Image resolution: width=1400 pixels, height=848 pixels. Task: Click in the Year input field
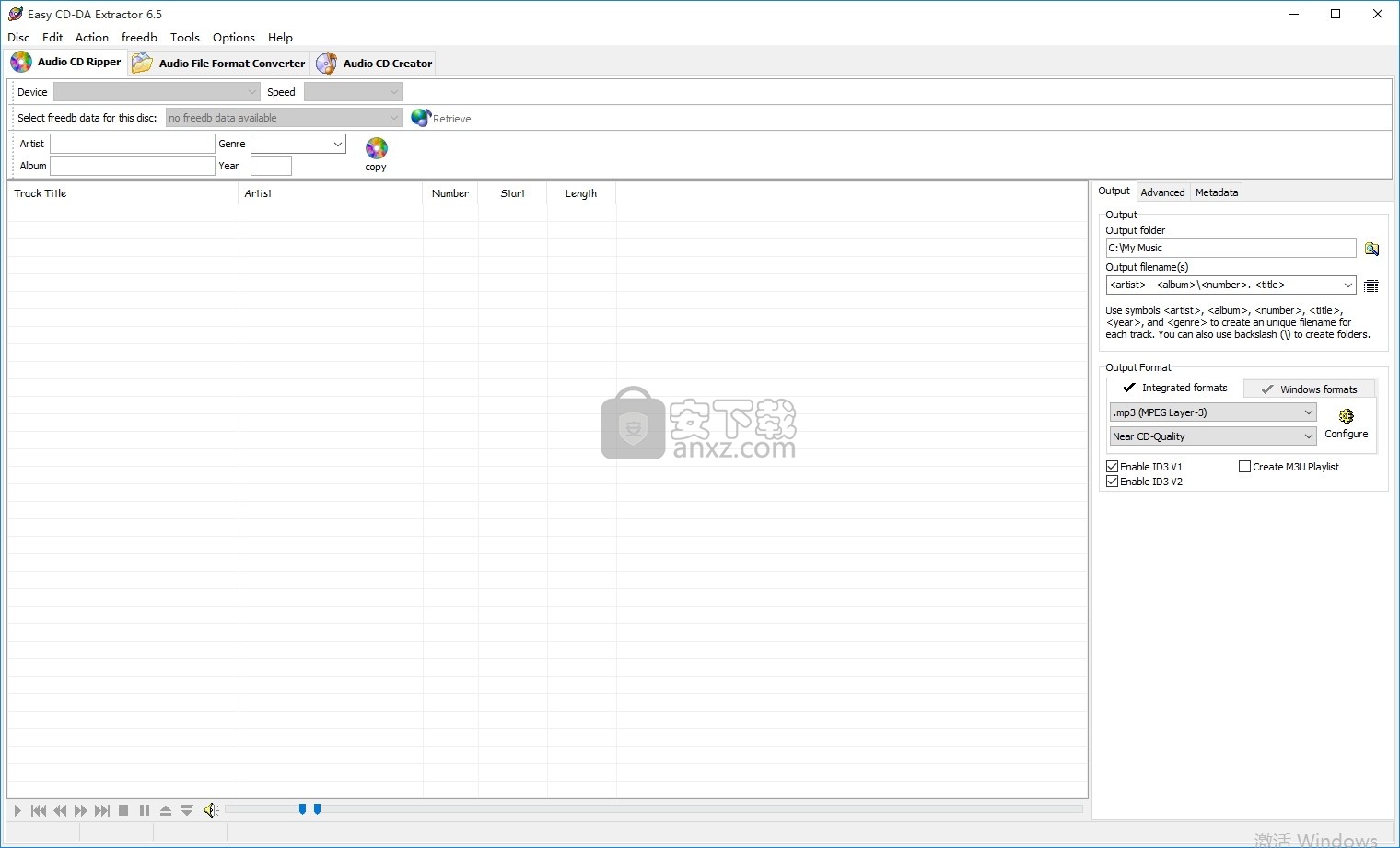click(x=271, y=166)
